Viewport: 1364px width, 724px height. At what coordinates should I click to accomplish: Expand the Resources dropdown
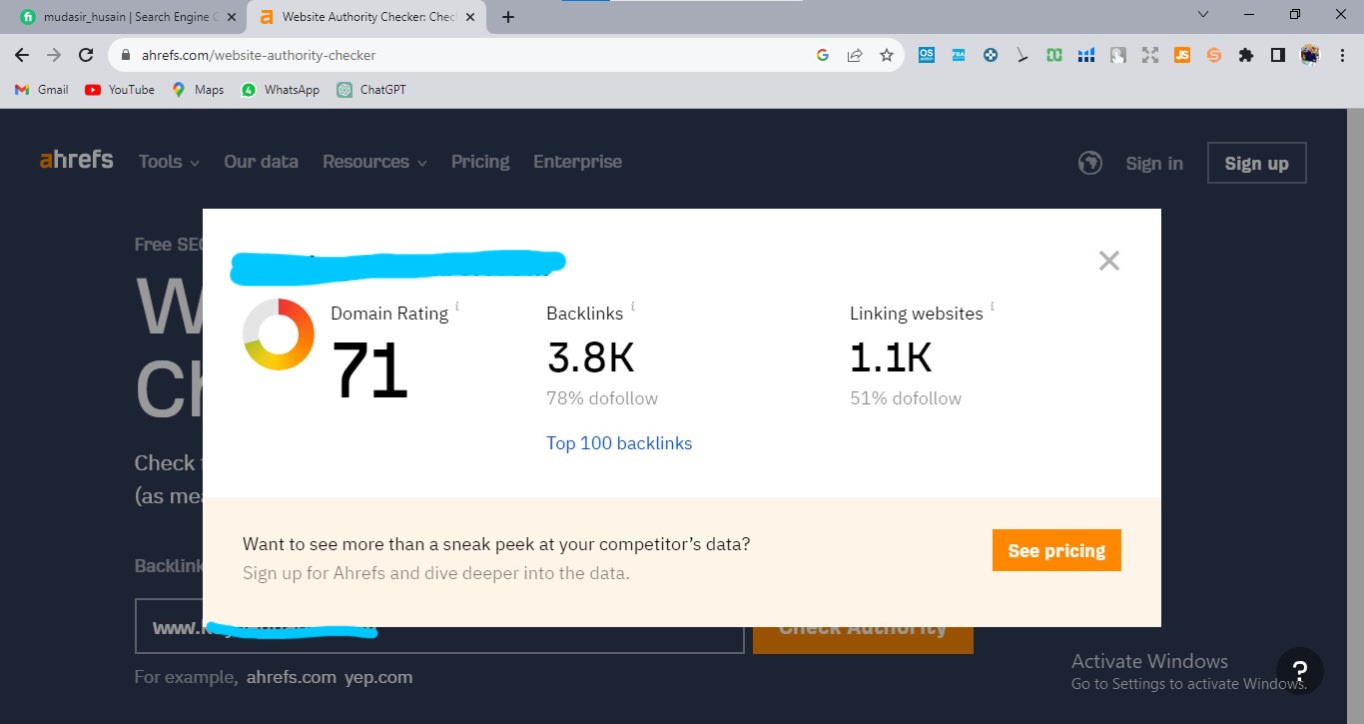point(374,161)
